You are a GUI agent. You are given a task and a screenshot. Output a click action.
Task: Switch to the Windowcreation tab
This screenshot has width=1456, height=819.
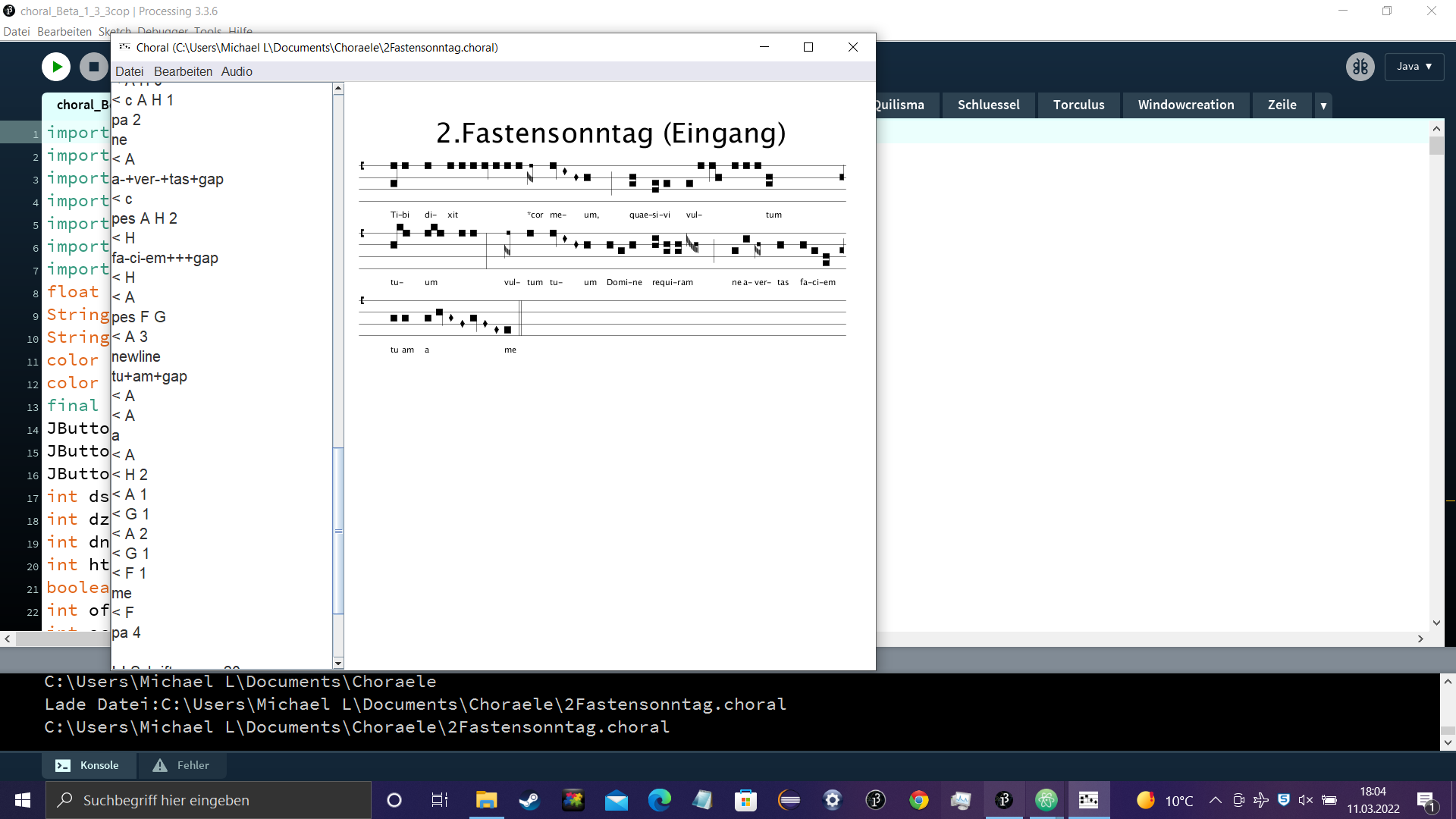coord(1185,105)
